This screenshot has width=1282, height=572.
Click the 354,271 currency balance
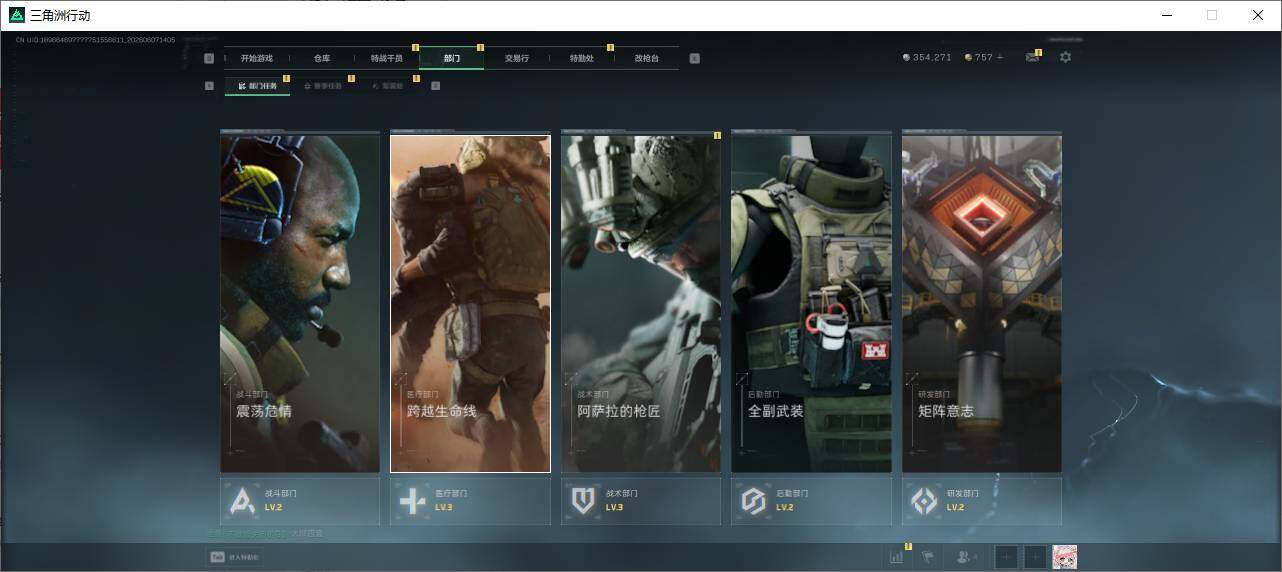[927, 58]
